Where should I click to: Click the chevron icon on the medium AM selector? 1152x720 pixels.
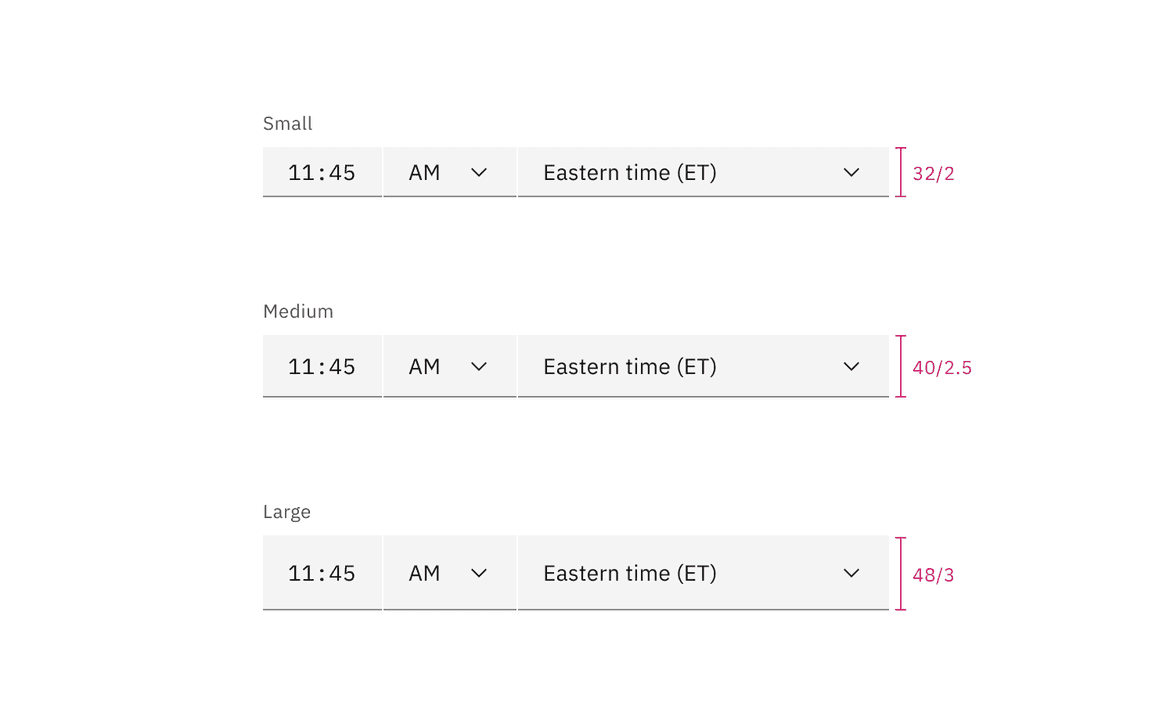[479, 366]
